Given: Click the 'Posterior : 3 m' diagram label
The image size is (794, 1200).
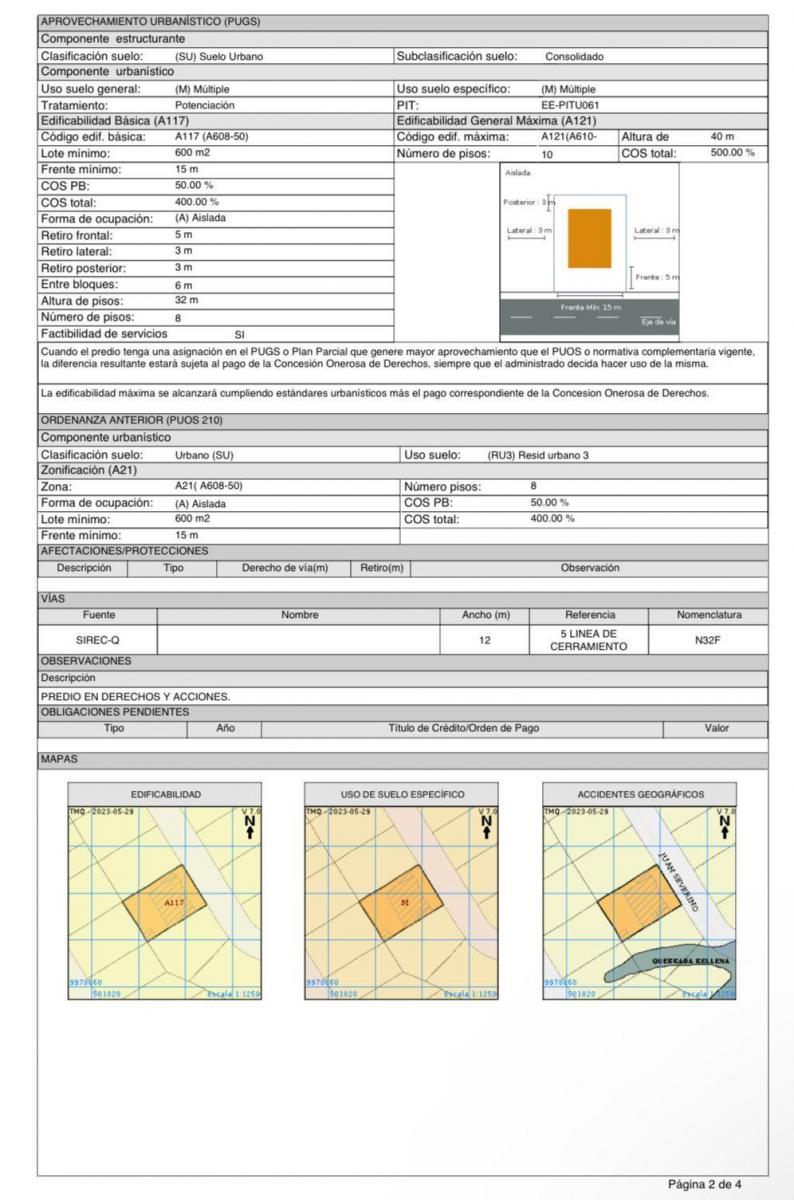Looking at the screenshot, I should click(528, 201).
